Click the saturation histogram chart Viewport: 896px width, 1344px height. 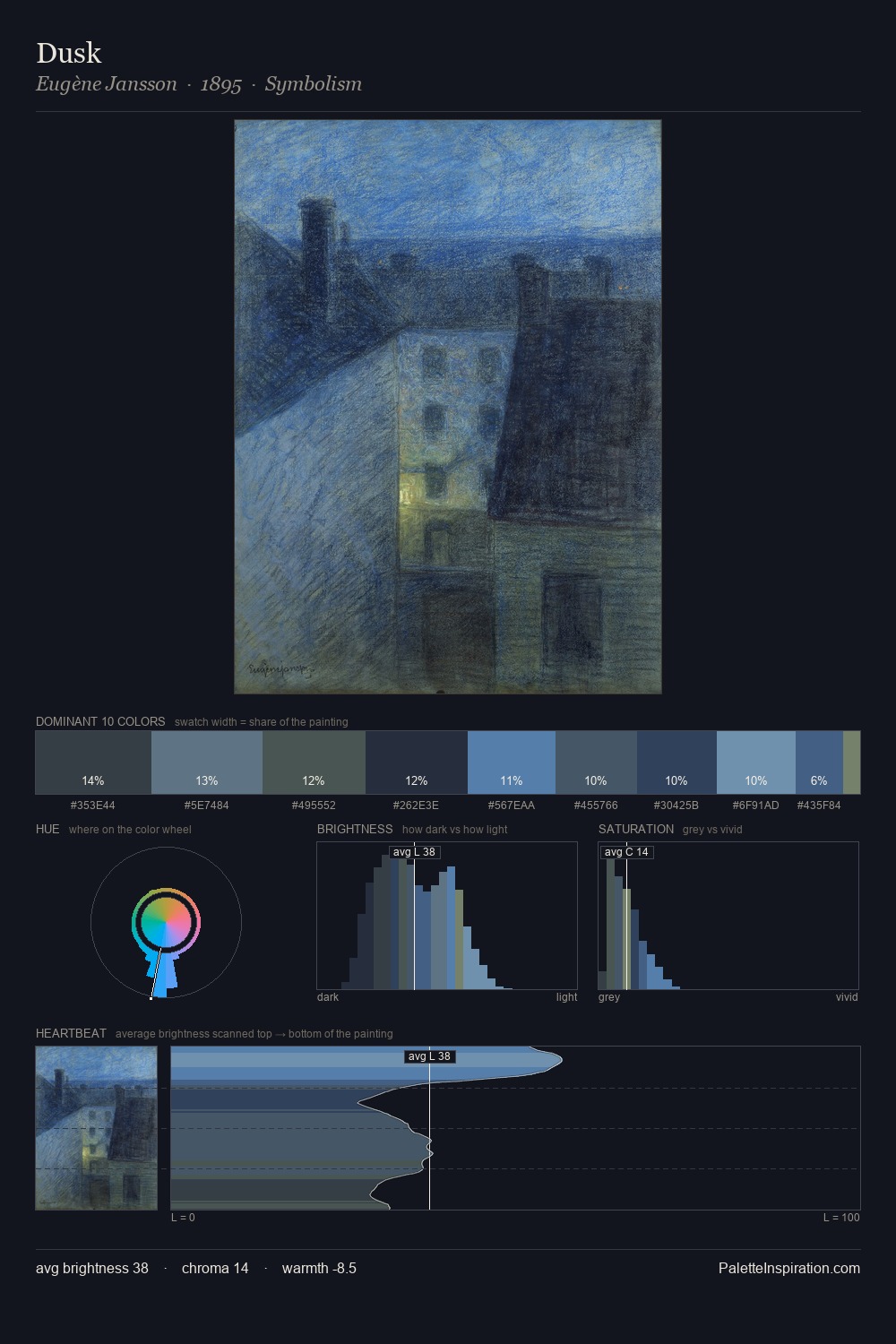pyautogui.click(x=728, y=916)
